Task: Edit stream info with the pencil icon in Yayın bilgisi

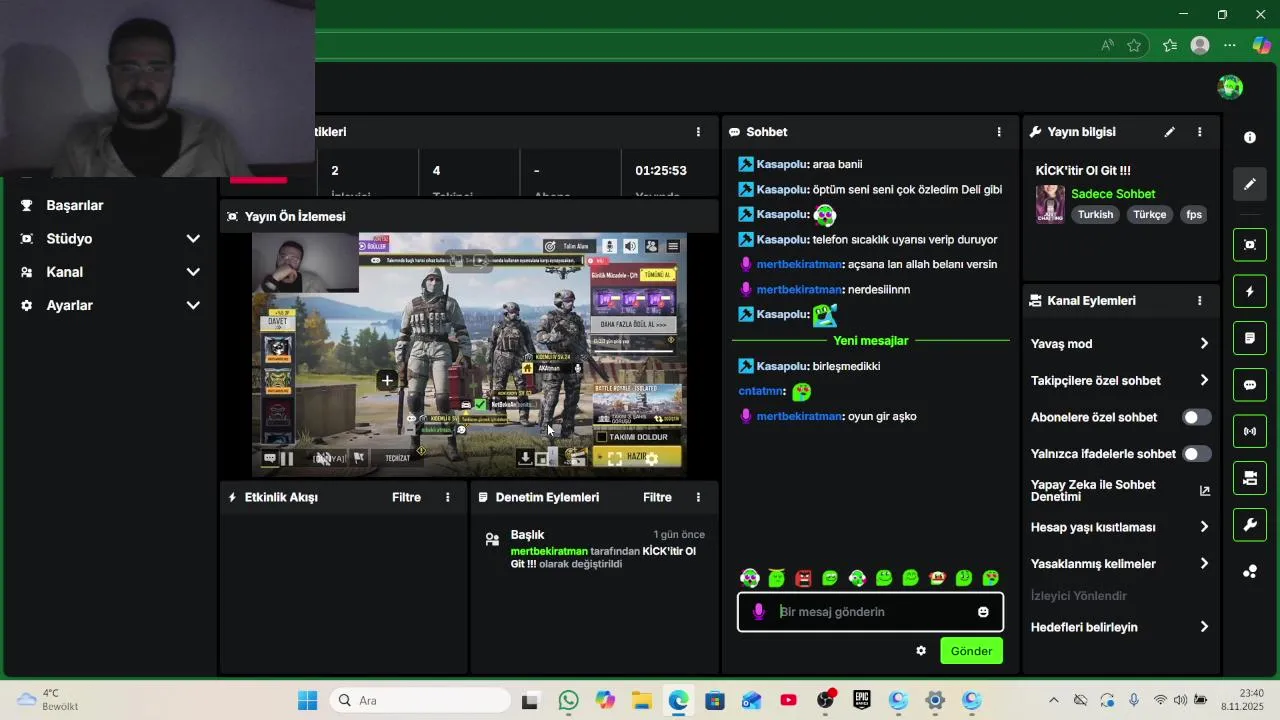Action: (x=1169, y=132)
